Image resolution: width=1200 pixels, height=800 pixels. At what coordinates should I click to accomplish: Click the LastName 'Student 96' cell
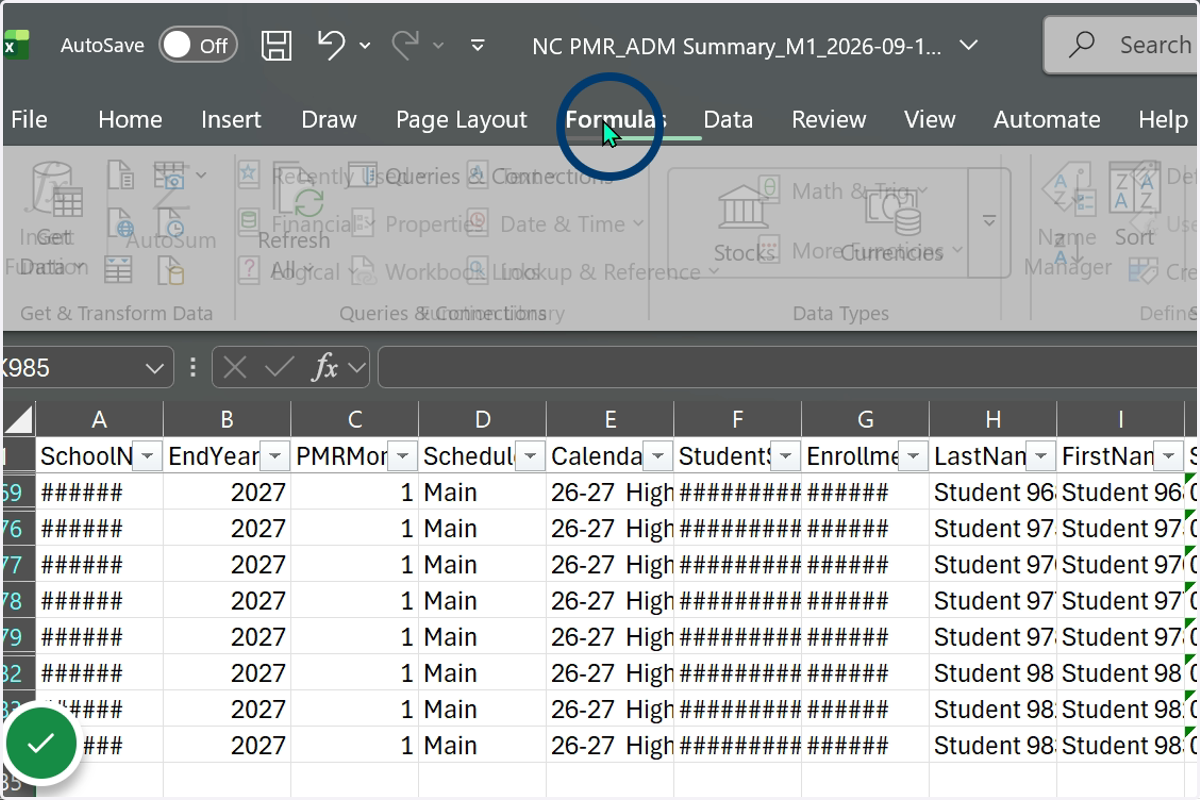point(993,492)
